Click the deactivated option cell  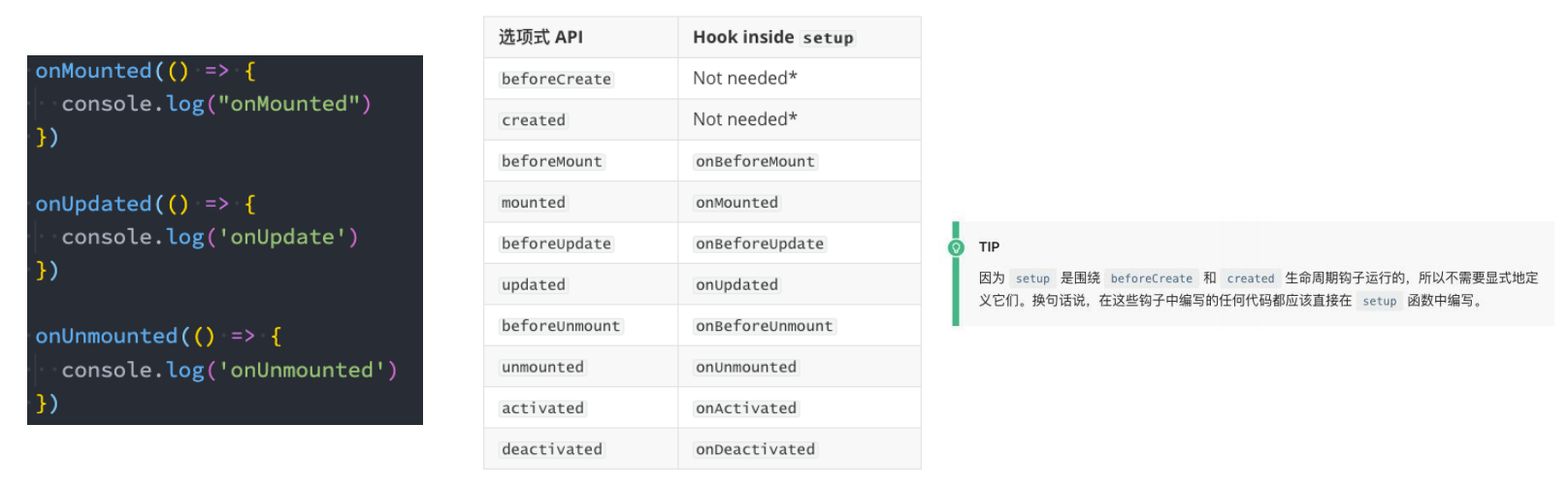pyautogui.click(x=552, y=450)
